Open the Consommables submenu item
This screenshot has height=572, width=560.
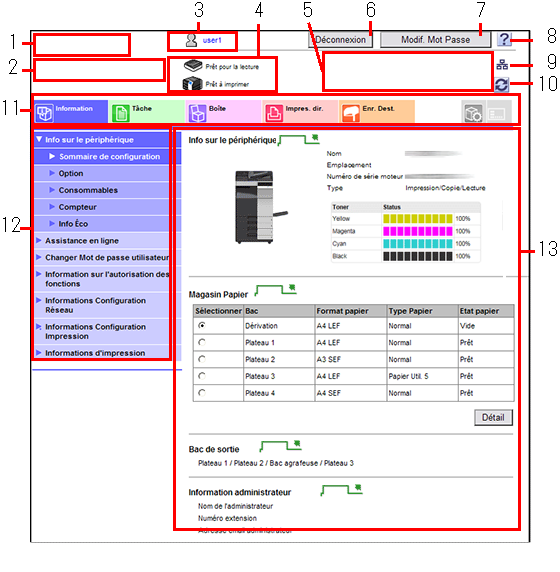(x=108, y=190)
